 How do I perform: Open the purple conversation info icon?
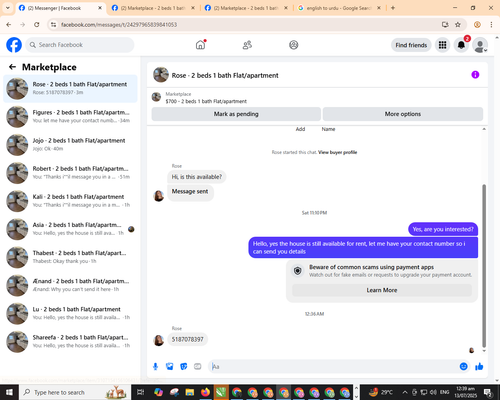(x=475, y=75)
